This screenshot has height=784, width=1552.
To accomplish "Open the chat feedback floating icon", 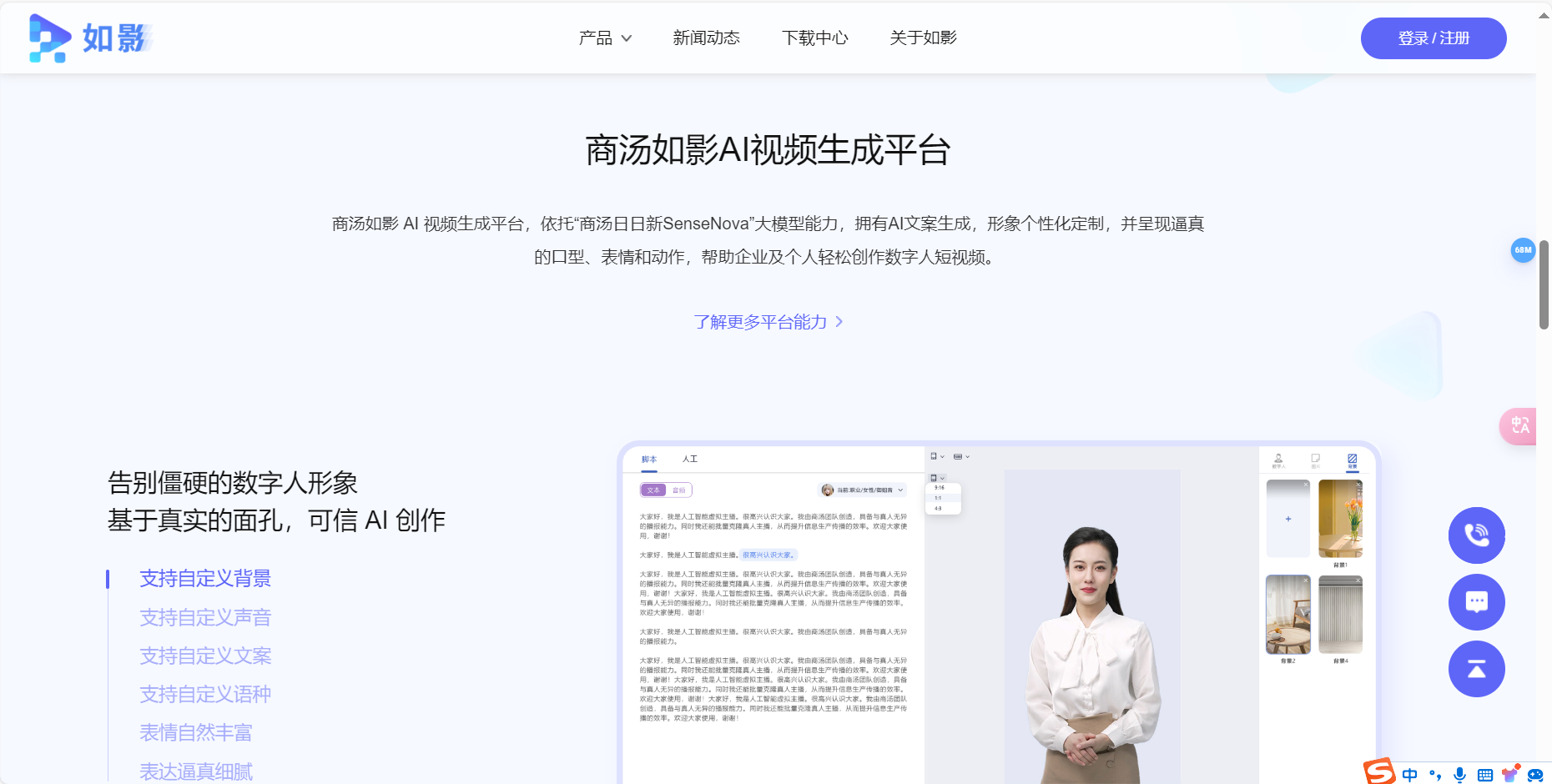I will (1478, 602).
